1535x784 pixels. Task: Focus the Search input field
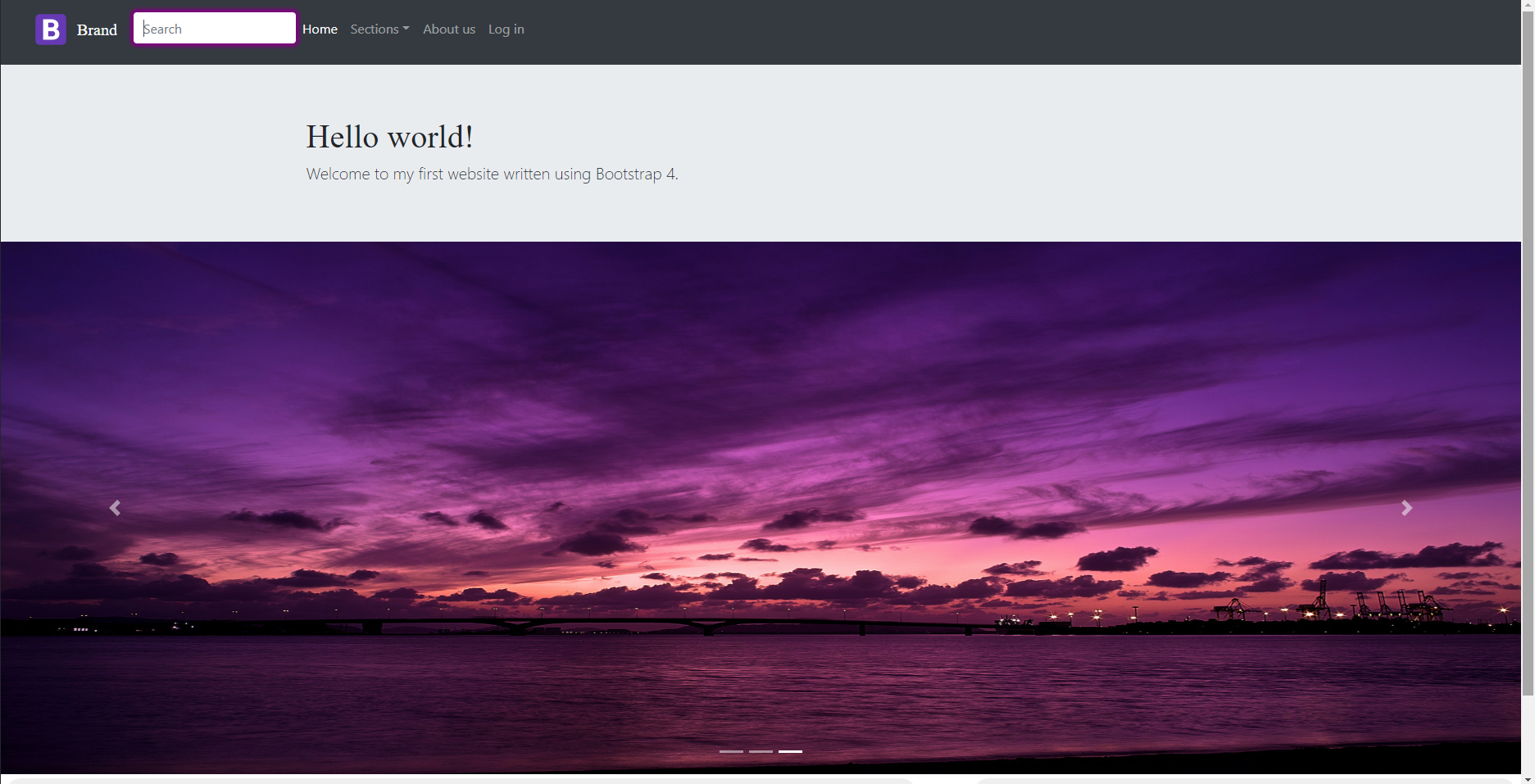click(x=215, y=29)
